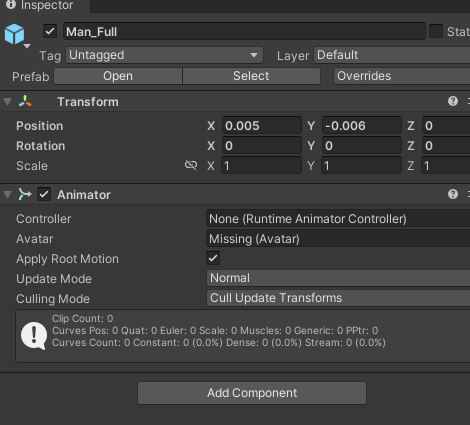The height and width of the screenshot is (425, 470).
Task: Collapse the Animator component foldout
Action: 8,195
